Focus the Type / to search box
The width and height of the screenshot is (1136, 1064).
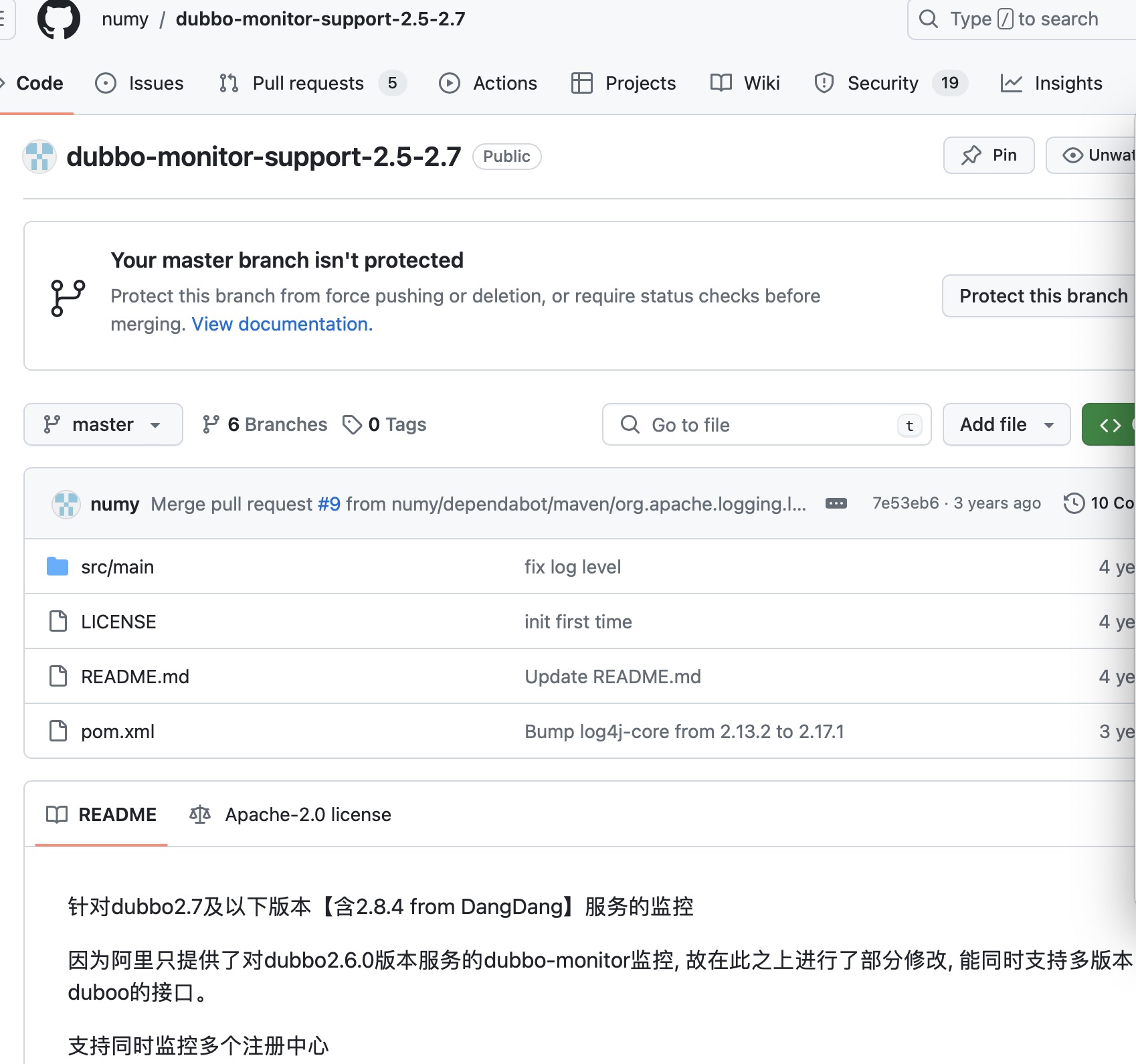1022,19
